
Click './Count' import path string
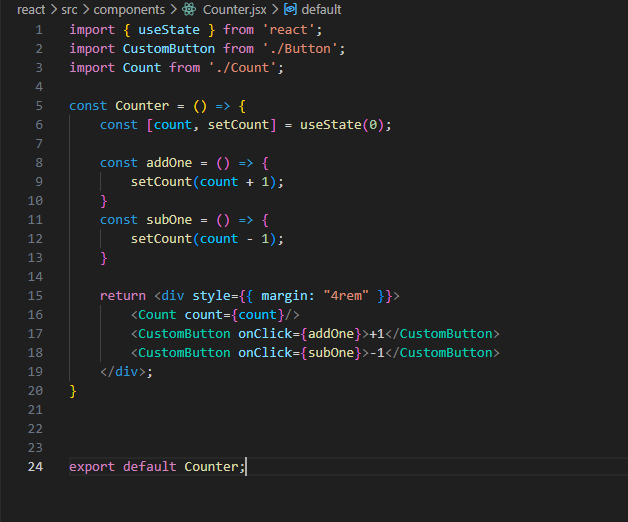pos(242,68)
